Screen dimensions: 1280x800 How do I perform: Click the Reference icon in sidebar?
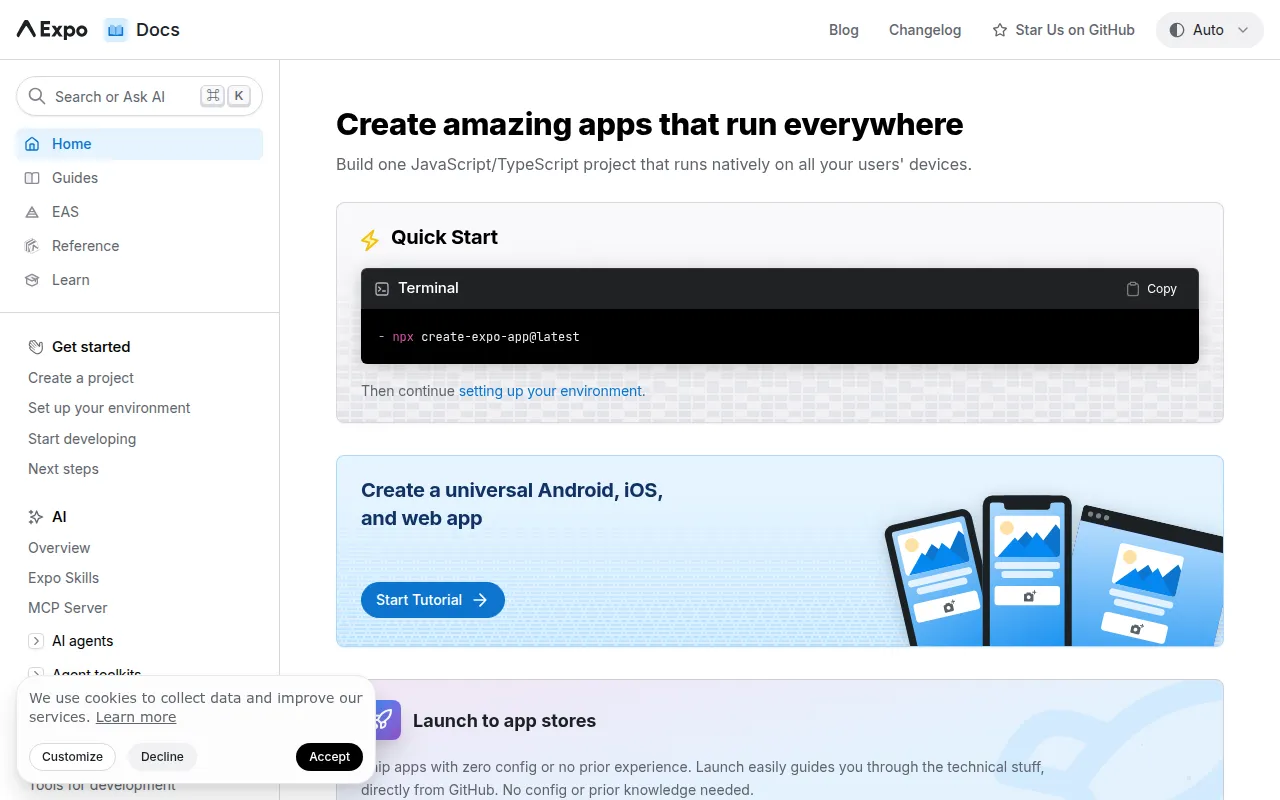click(33, 246)
